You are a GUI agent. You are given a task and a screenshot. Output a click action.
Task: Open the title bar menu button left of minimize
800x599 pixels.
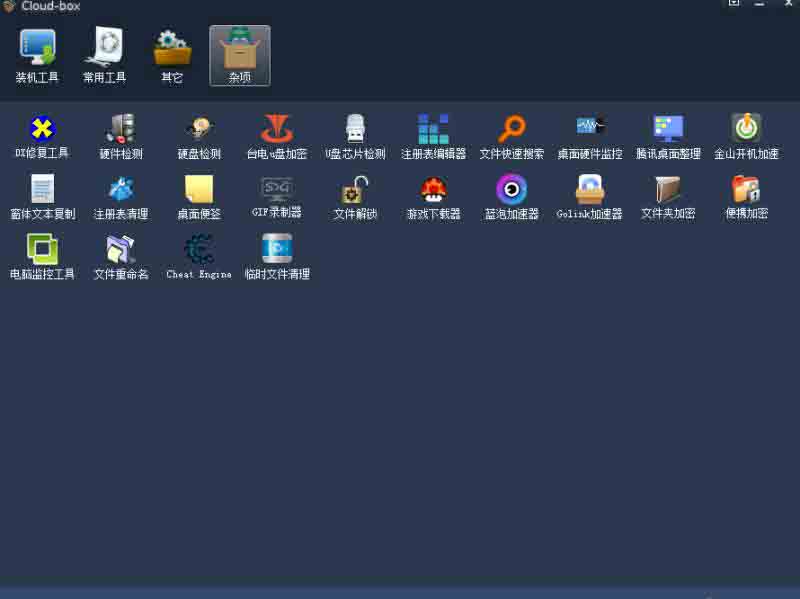tap(734, 3)
